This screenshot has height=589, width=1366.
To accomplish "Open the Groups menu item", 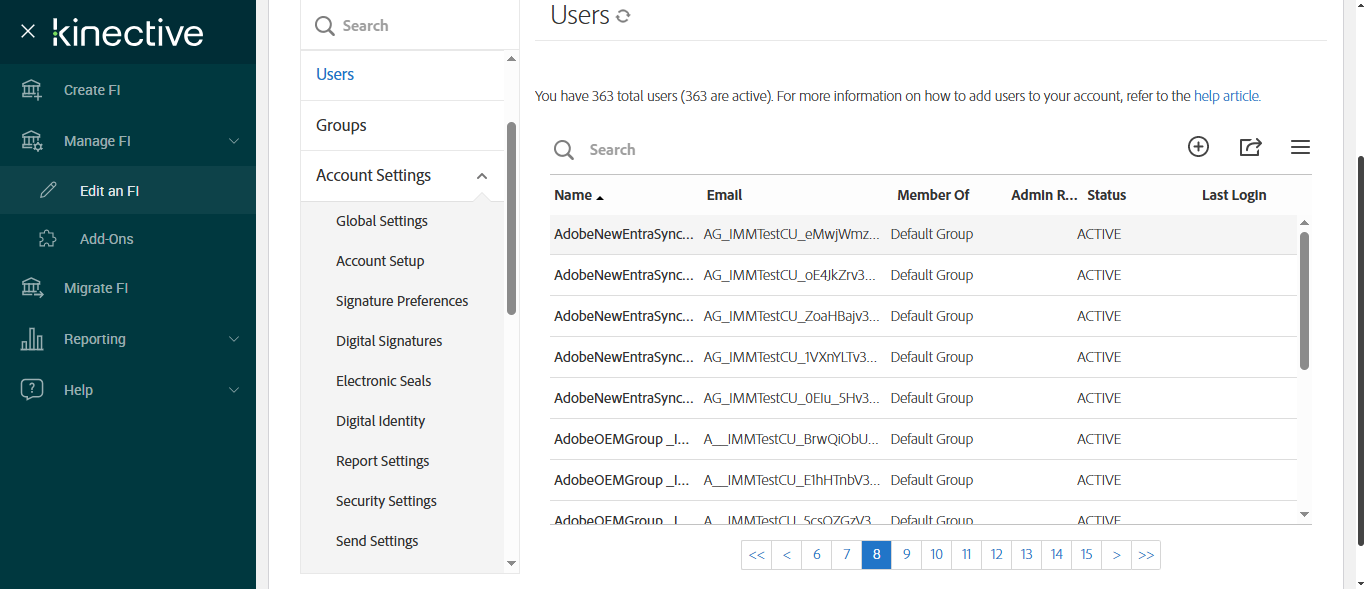I will pos(341,125).
